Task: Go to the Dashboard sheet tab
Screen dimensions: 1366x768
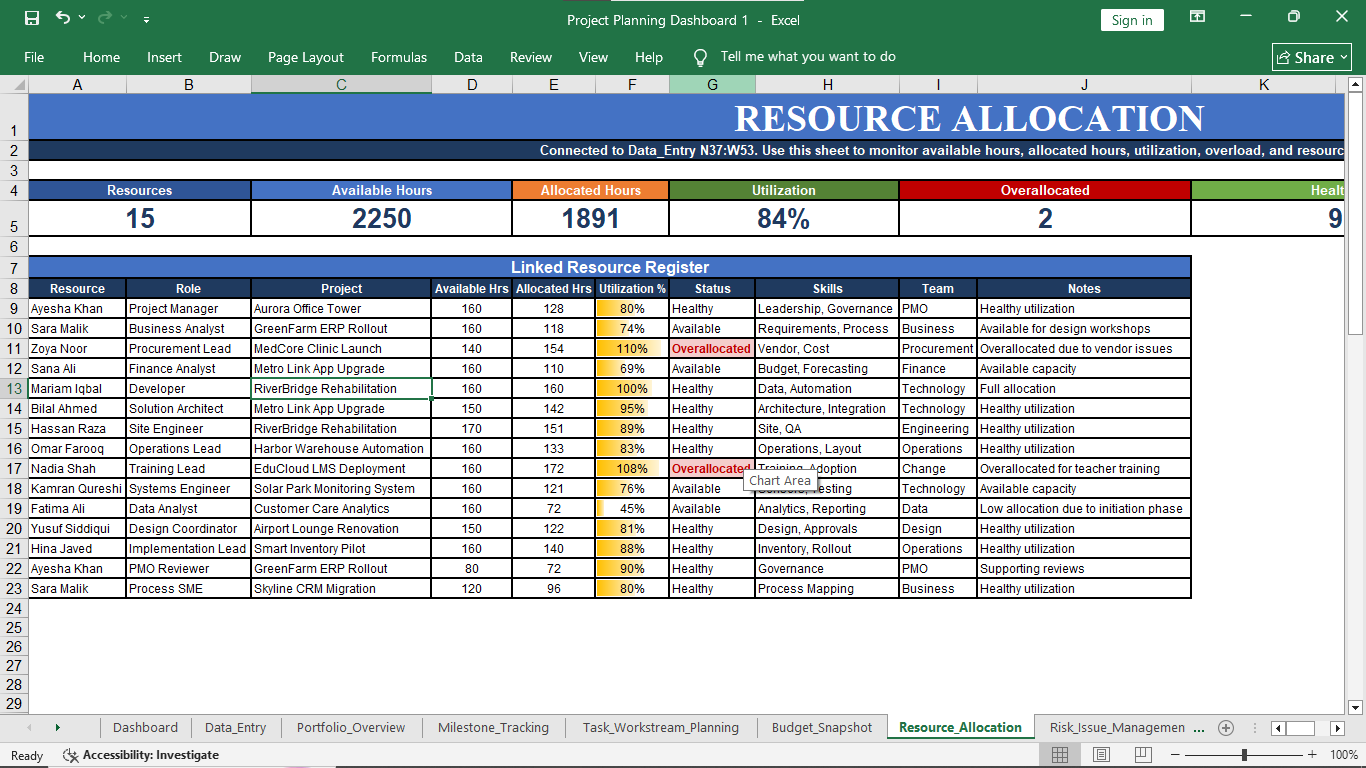Action: point(145,727)
